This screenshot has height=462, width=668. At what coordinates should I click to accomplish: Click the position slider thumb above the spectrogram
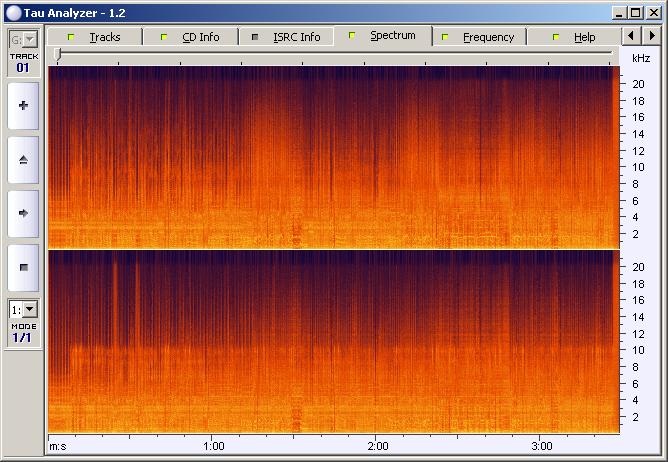(x=58, y=56)
